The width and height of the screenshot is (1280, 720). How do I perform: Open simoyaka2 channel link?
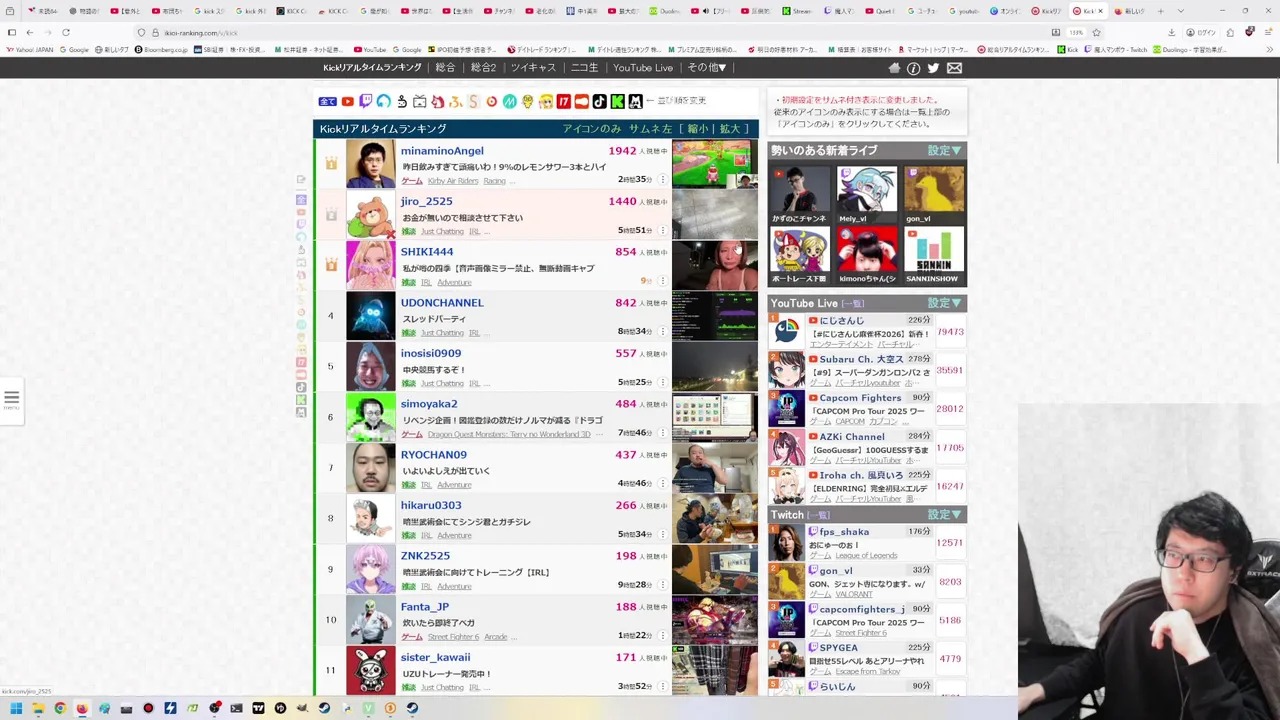429,404
